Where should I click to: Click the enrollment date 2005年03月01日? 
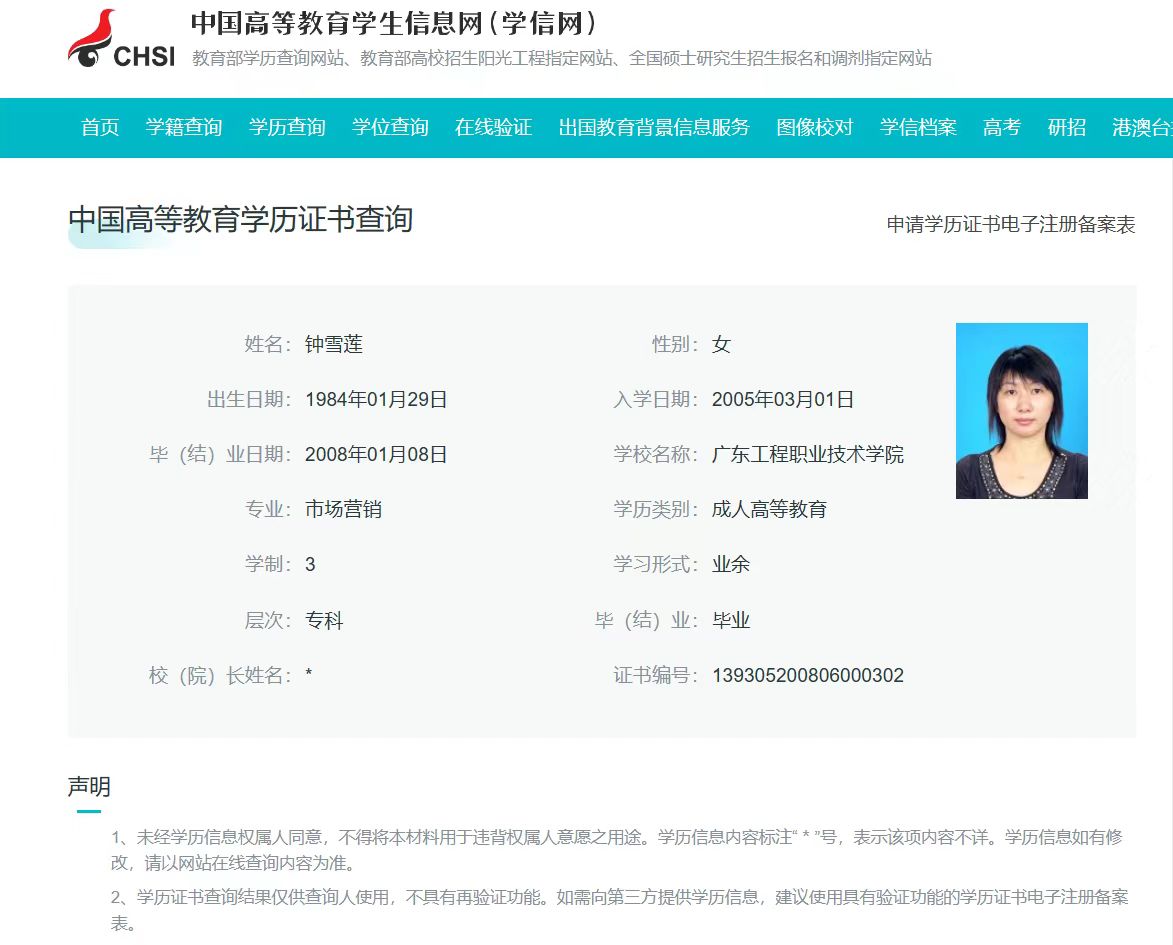click(x=782, y=400)
